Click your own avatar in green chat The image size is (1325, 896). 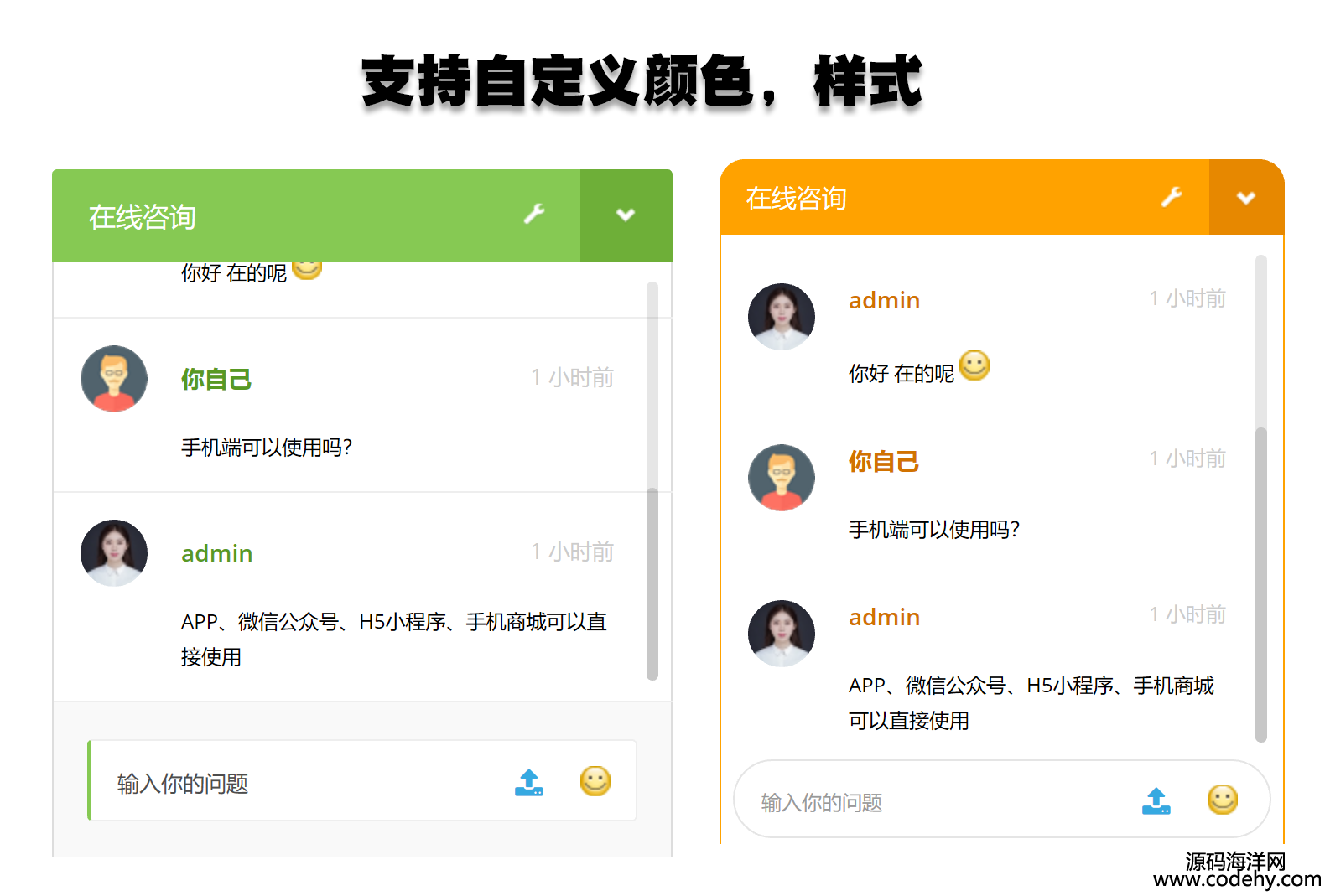click(x=114, y=379)
